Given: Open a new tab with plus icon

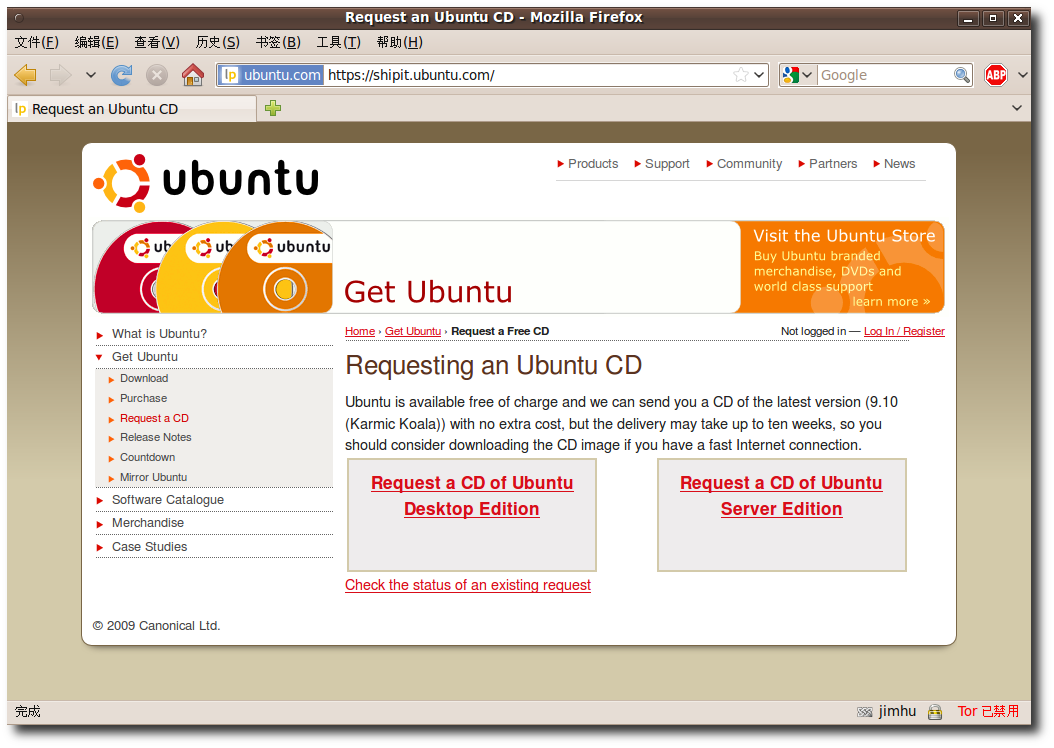Looking at the screenshot, I should coord(273,108).
